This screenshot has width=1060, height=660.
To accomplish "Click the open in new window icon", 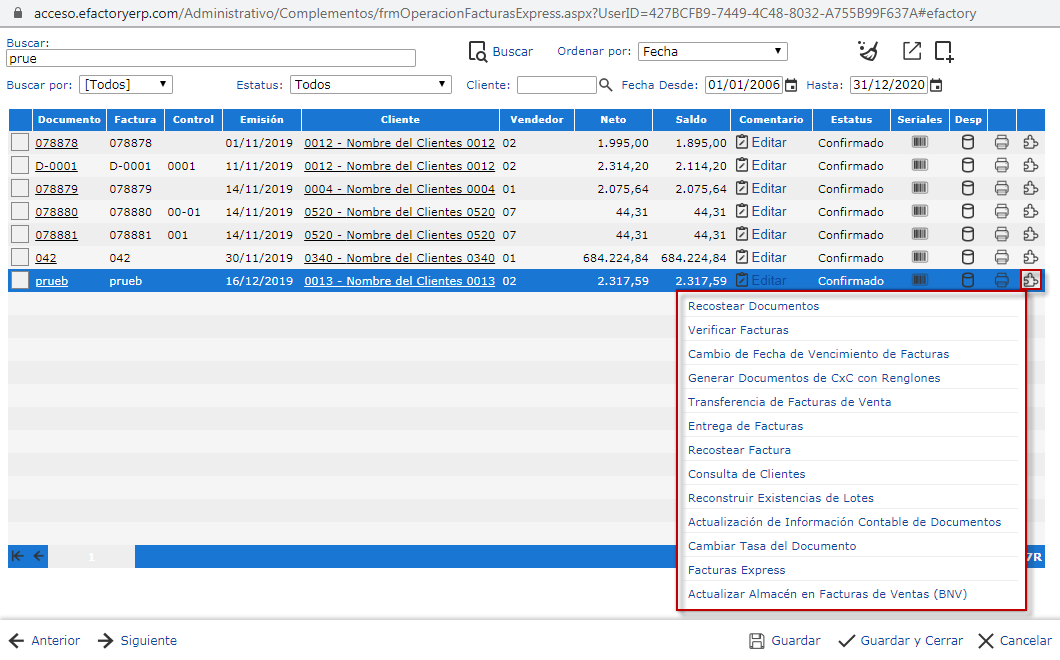I will pyautogui.click(x=911, y=51).
